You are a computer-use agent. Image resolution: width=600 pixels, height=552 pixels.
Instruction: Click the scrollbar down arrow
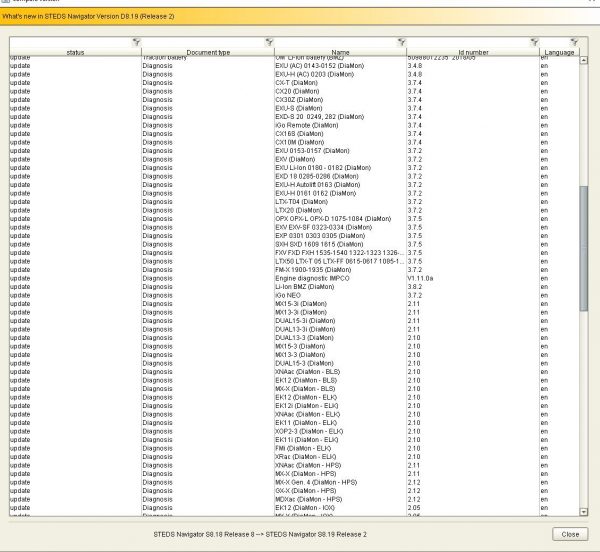pyautogui.click(x=584, y=512)
